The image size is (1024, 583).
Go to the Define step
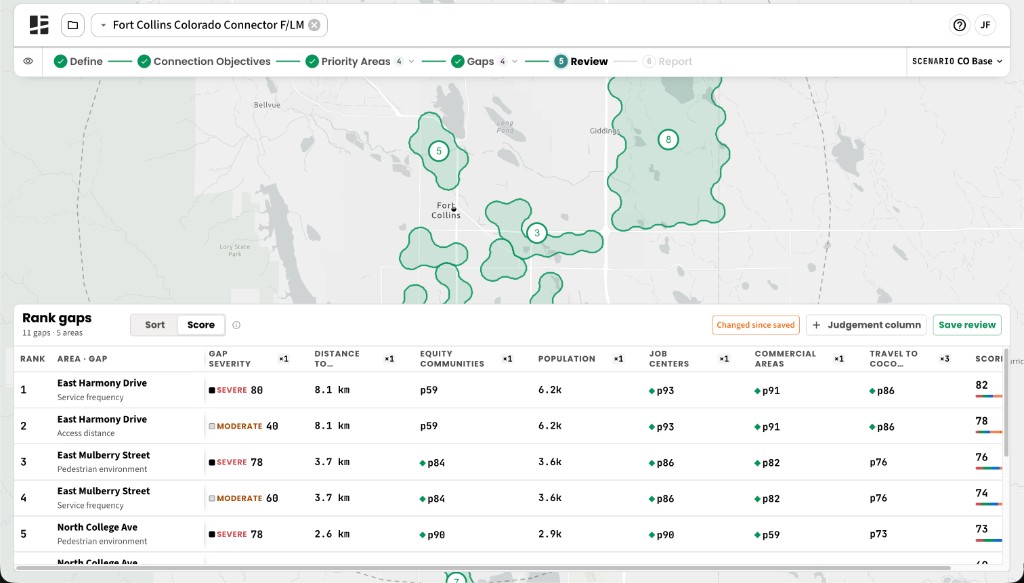click(x=78, y=61)
